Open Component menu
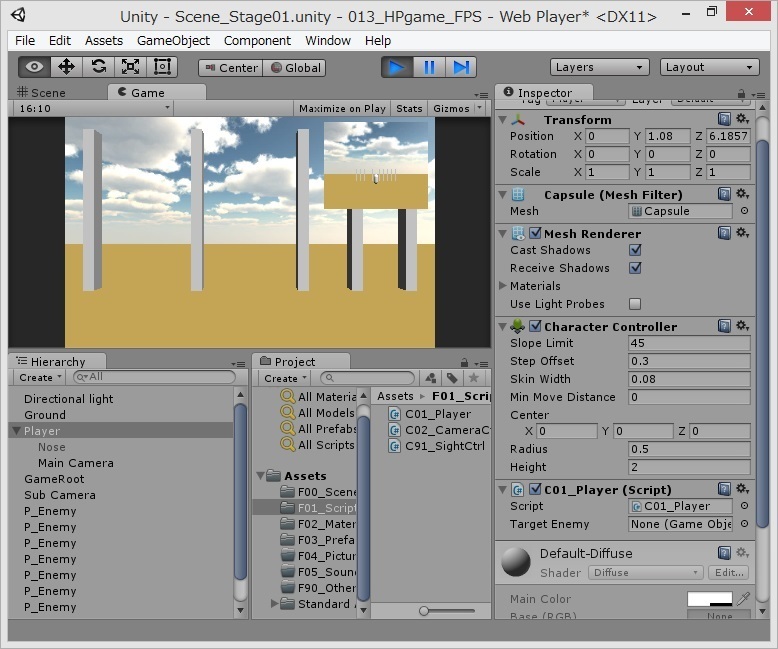 coord(257,41)
